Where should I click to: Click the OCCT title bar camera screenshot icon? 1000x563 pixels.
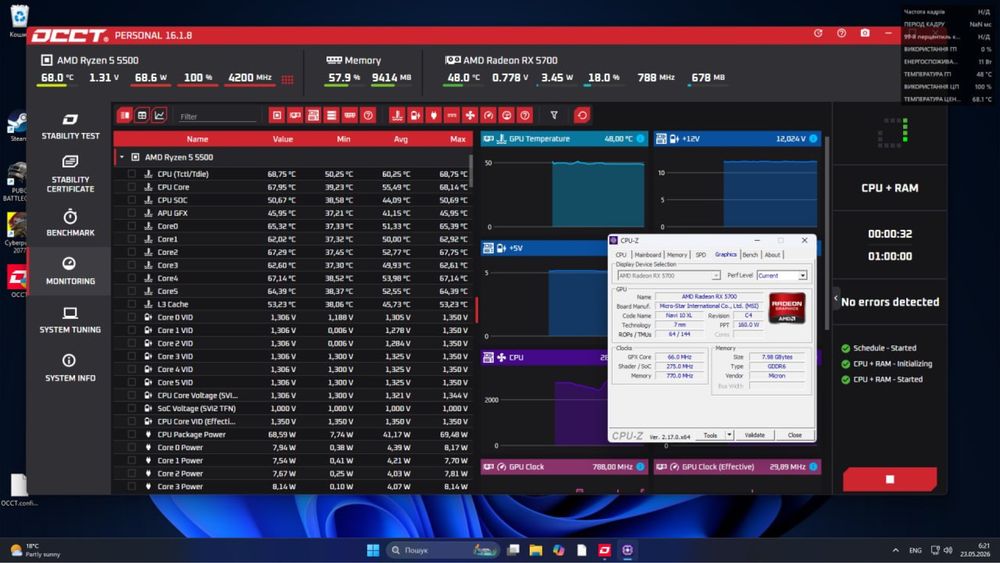[865, 33]
